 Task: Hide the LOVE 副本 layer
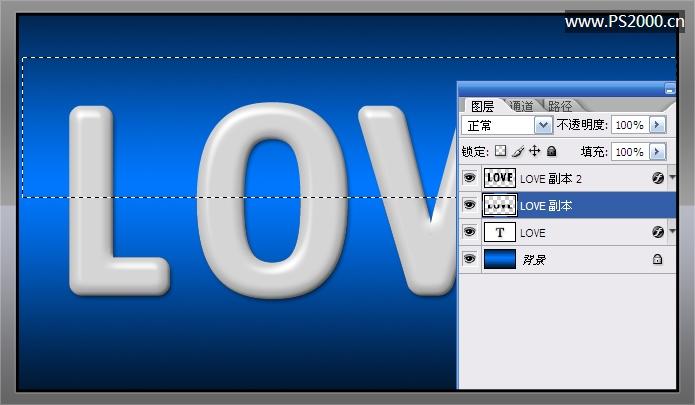point(469,205)
